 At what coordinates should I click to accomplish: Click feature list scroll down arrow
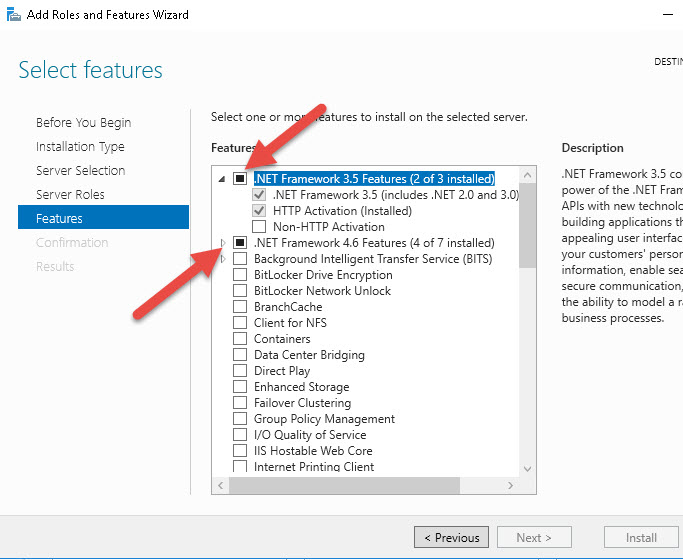tap(527, 469)
